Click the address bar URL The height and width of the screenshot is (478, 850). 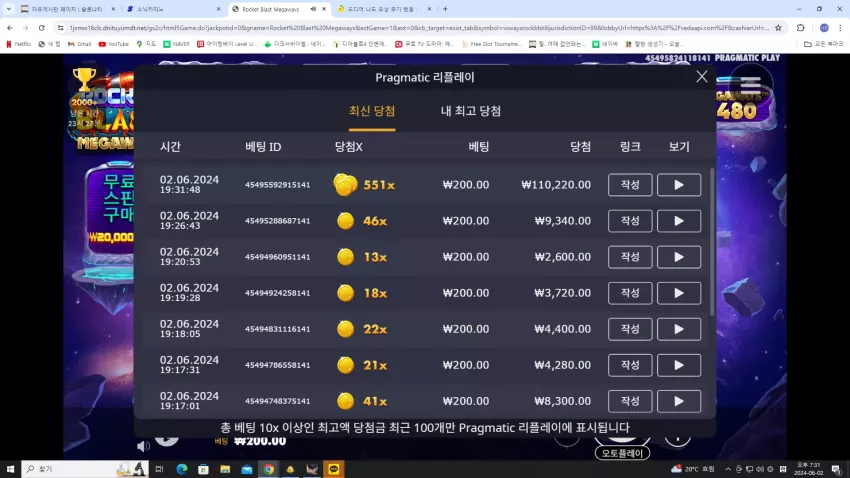click(418, 28)
